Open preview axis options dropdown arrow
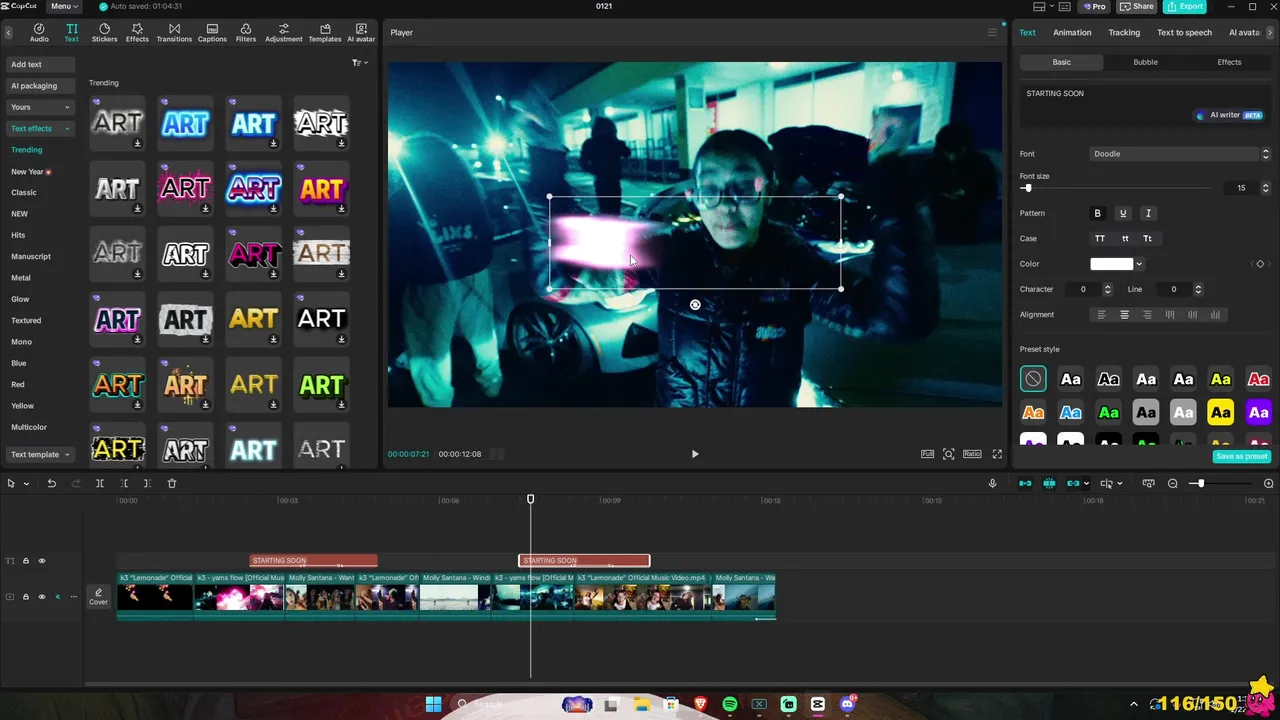Image resolution: width=1280 pixels, height=720 pixels. pyautogui.click(x=1119, y=483)
